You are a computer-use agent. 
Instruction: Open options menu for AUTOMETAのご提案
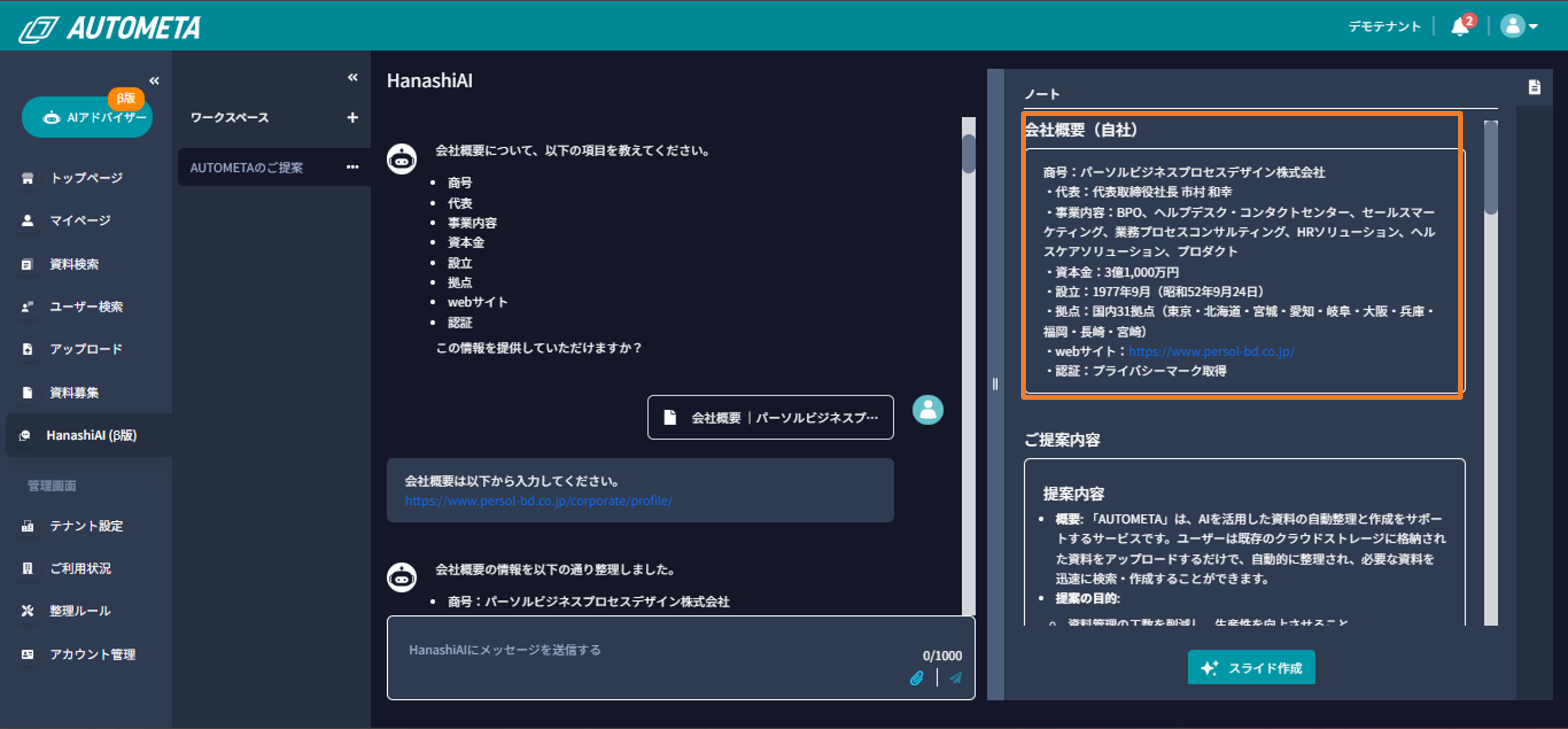point(353,167)
